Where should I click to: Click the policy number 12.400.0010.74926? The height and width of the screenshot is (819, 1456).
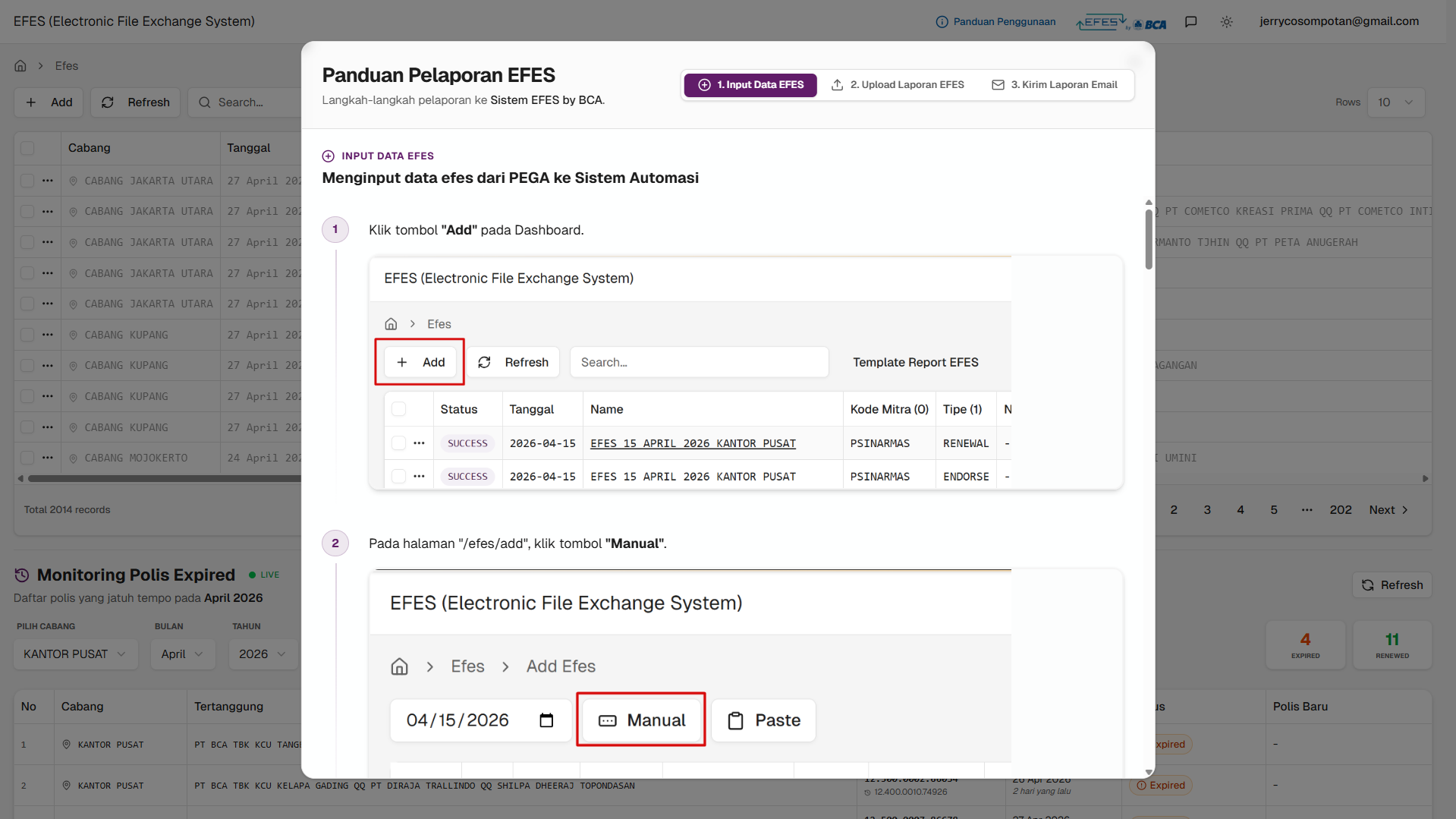pos(910,792)
